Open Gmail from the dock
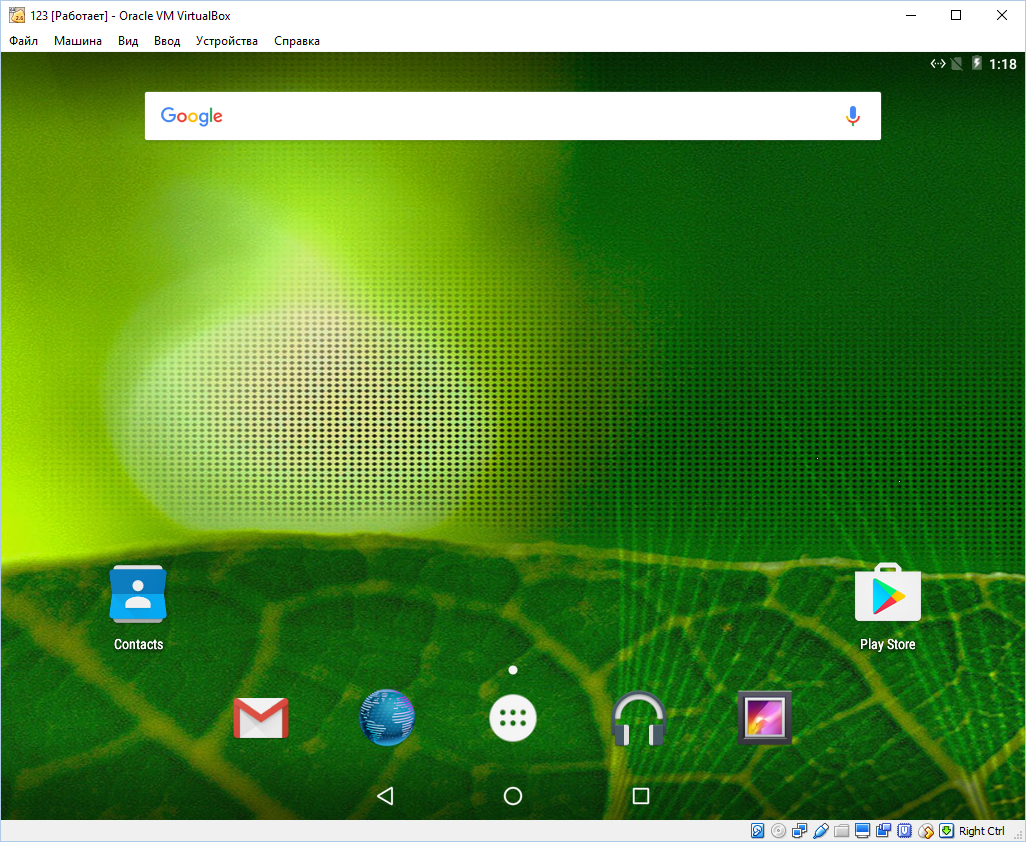Screen dimensions: 1026x842 (x=260, y=718)
